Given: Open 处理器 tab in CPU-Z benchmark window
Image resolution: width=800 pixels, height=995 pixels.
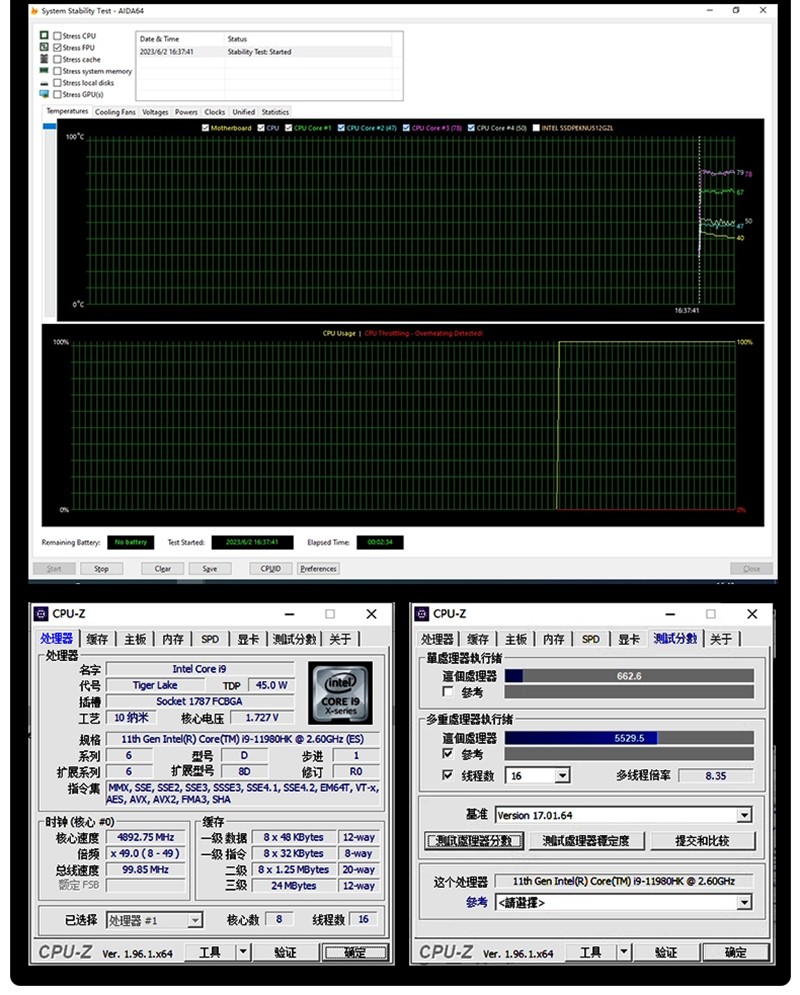Looking at the screenshot, I should (x=437, y=639).
